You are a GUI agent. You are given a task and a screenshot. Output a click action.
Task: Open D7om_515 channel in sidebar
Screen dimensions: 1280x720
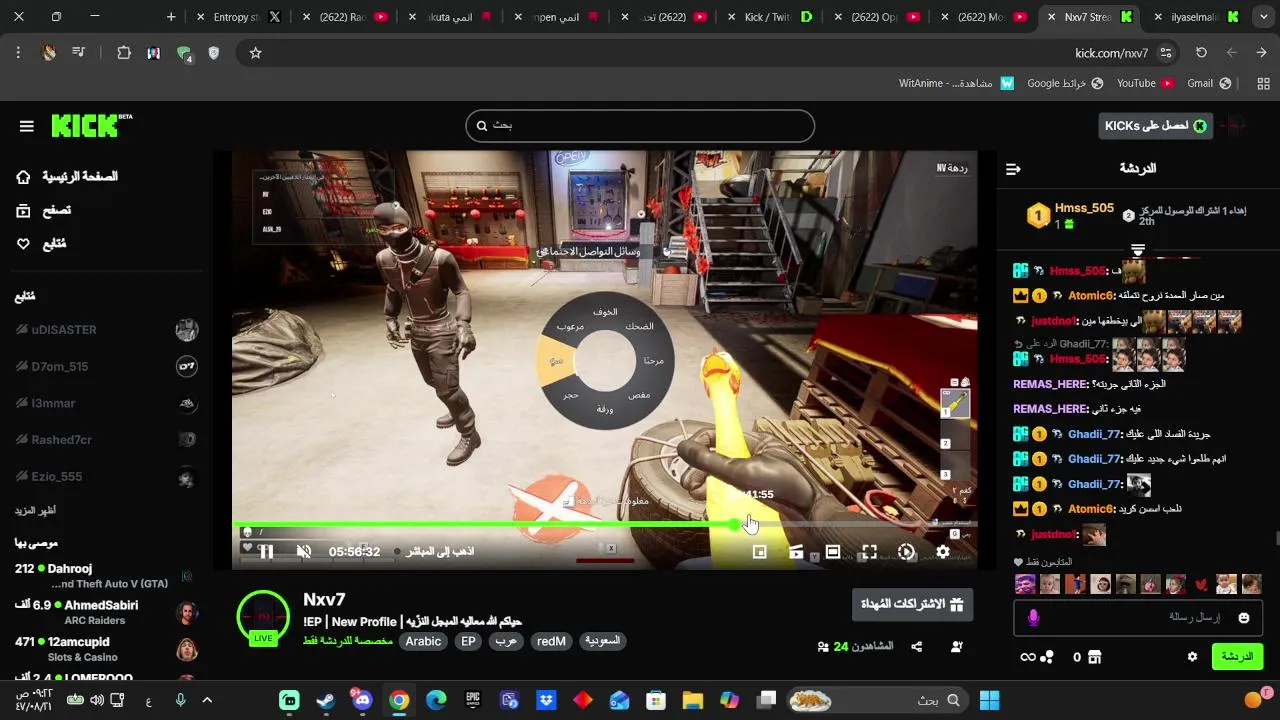pyautogui.click(x=106, y=367)
